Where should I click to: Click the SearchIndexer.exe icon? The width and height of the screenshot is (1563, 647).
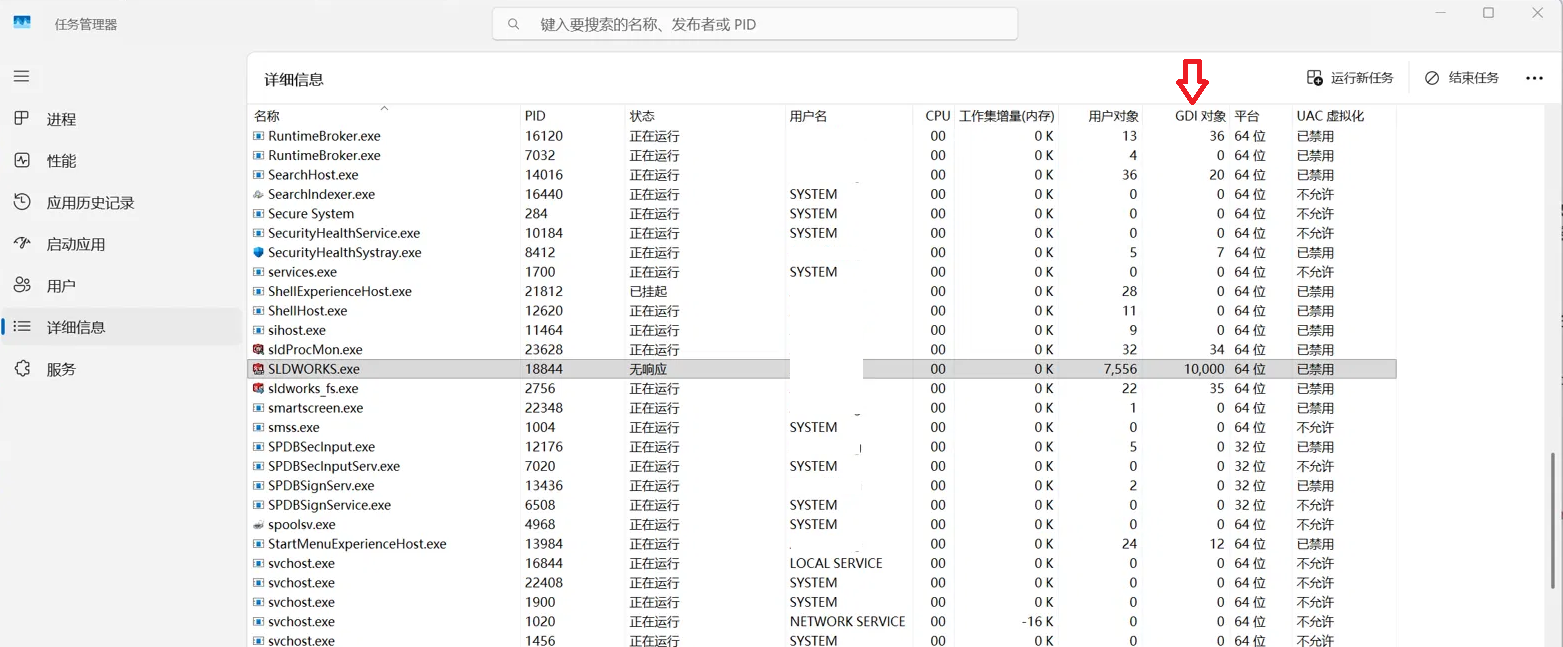258,195
